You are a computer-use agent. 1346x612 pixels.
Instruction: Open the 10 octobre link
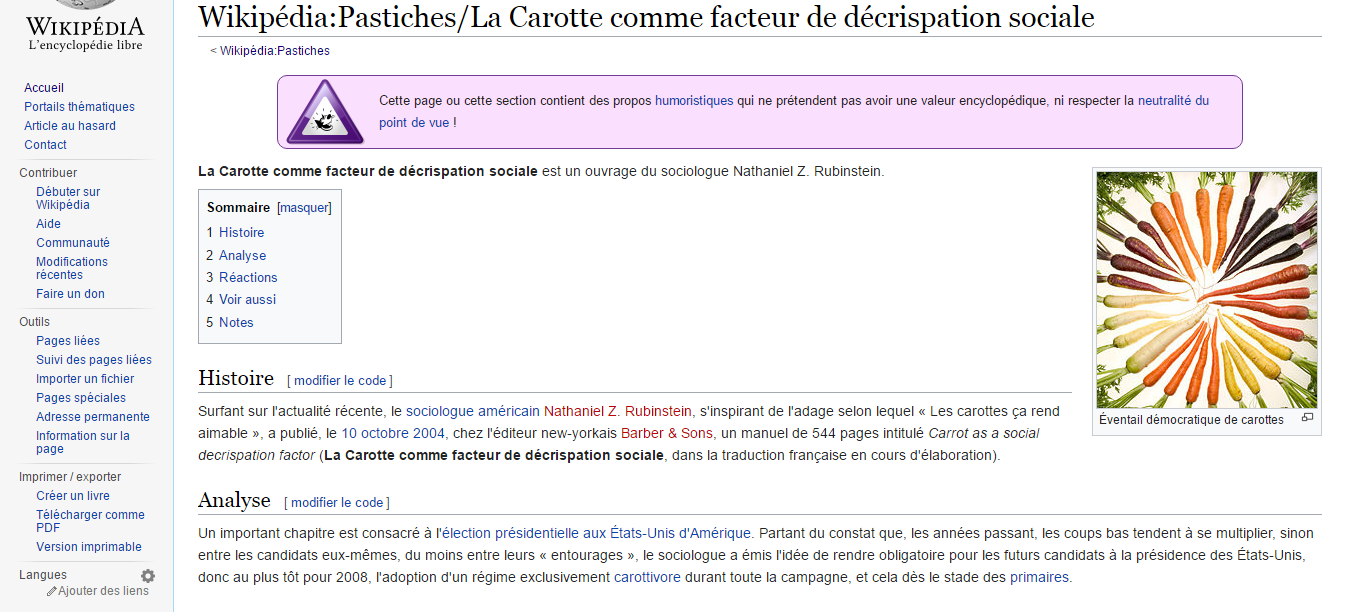375,433
